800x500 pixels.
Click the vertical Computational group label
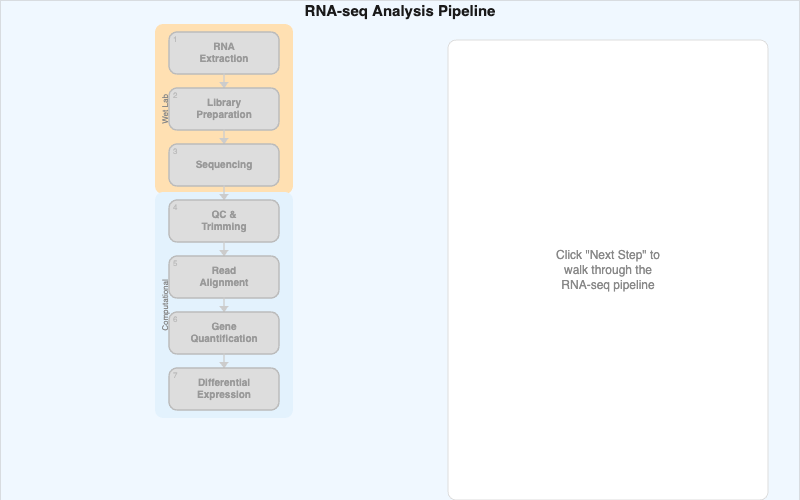(x=165, y=305)
